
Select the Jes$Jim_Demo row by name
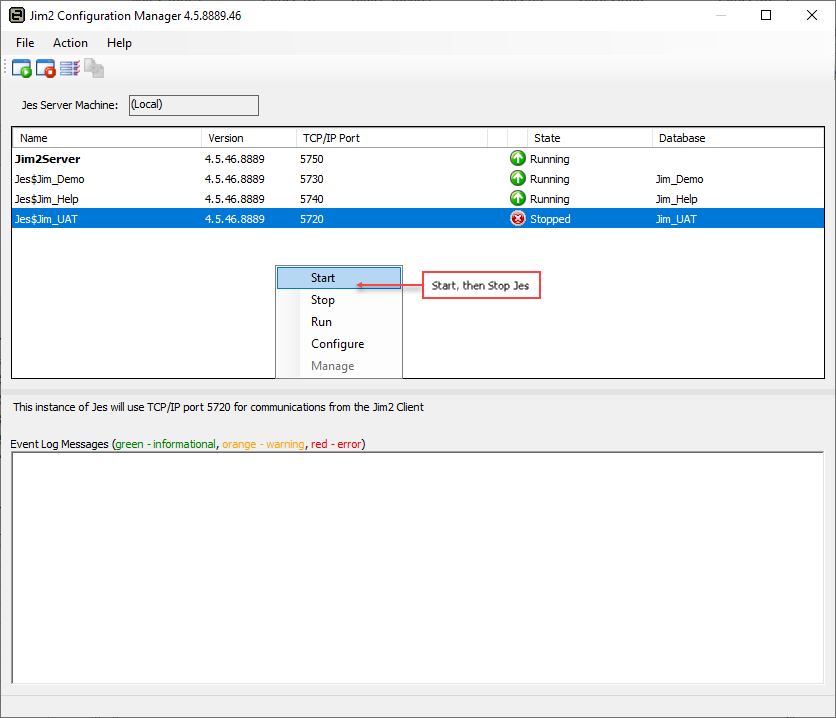point(50,179)
